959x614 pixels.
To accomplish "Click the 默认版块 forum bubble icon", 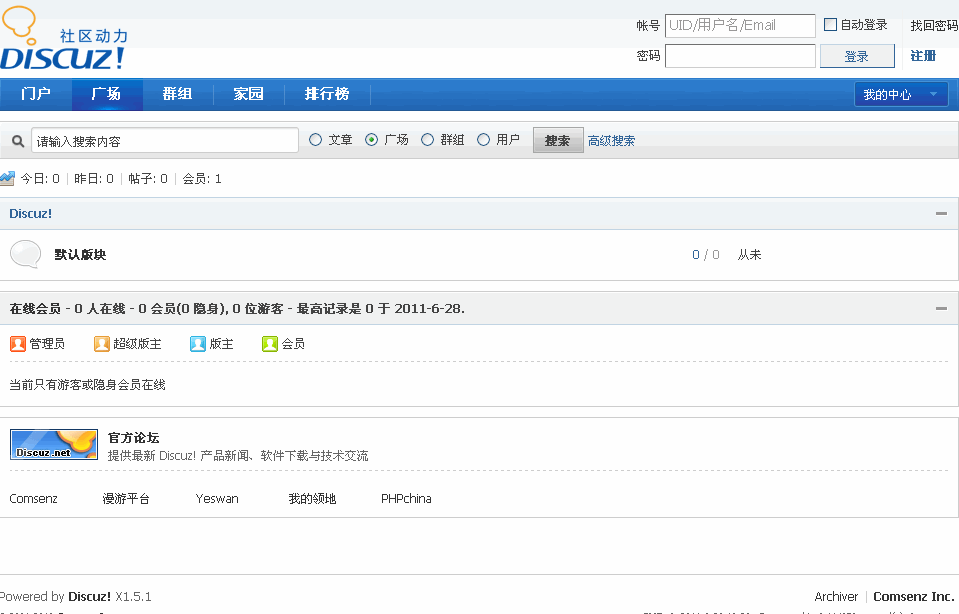I will tap(26, 254).
